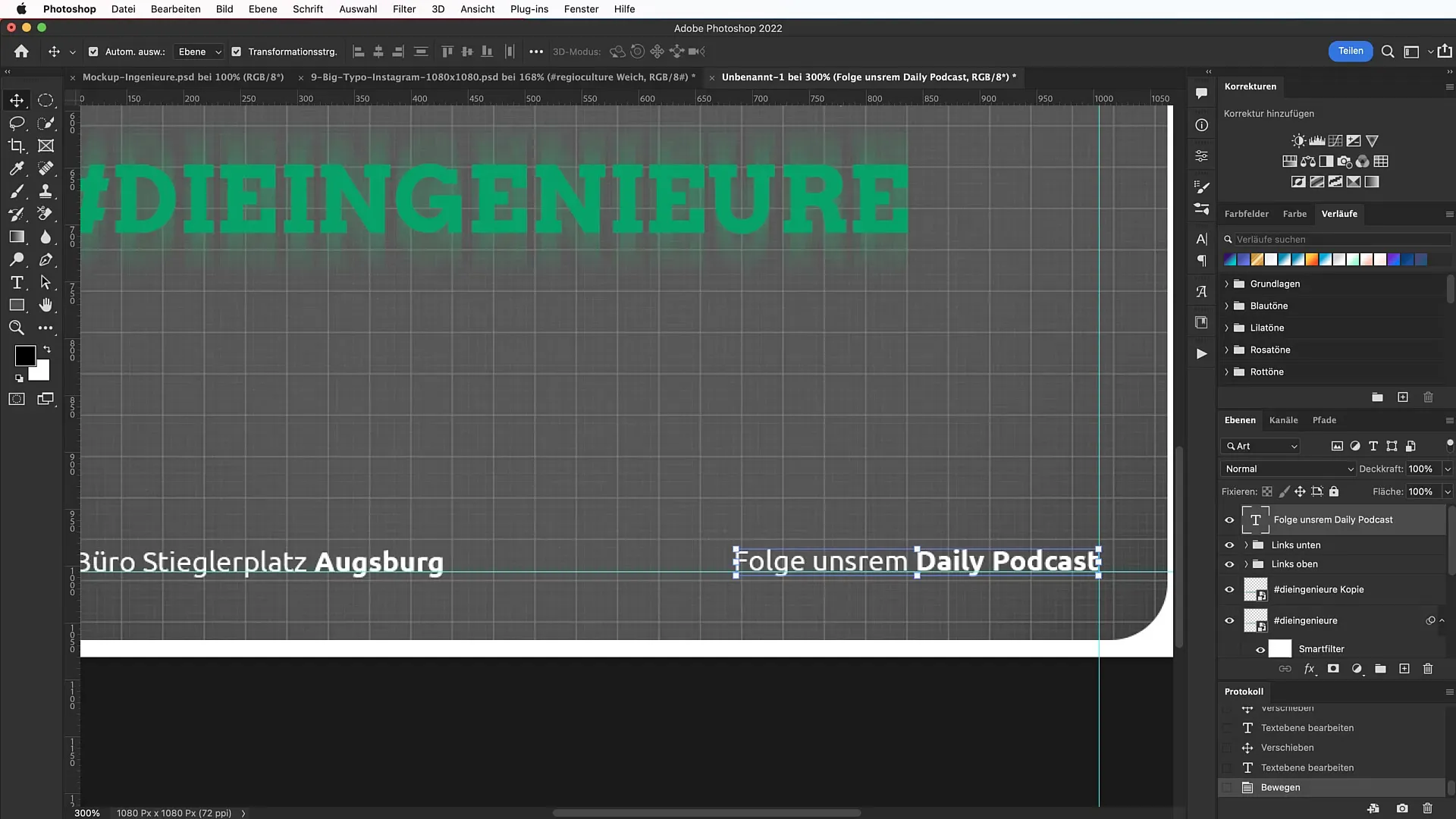The image size is (1456, 819).
Task: Toggle visibility of Folge unsrem Daily Podcast layer
Action: (x=1230, y=519)
